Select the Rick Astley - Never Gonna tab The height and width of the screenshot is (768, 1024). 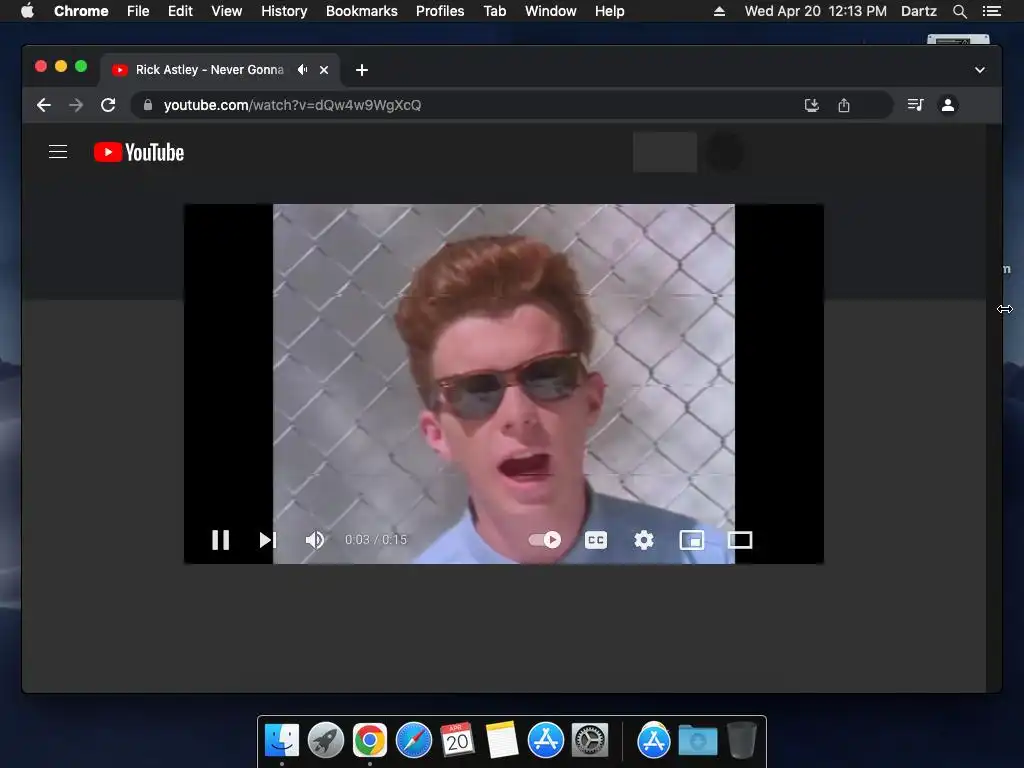pos(219,70)
